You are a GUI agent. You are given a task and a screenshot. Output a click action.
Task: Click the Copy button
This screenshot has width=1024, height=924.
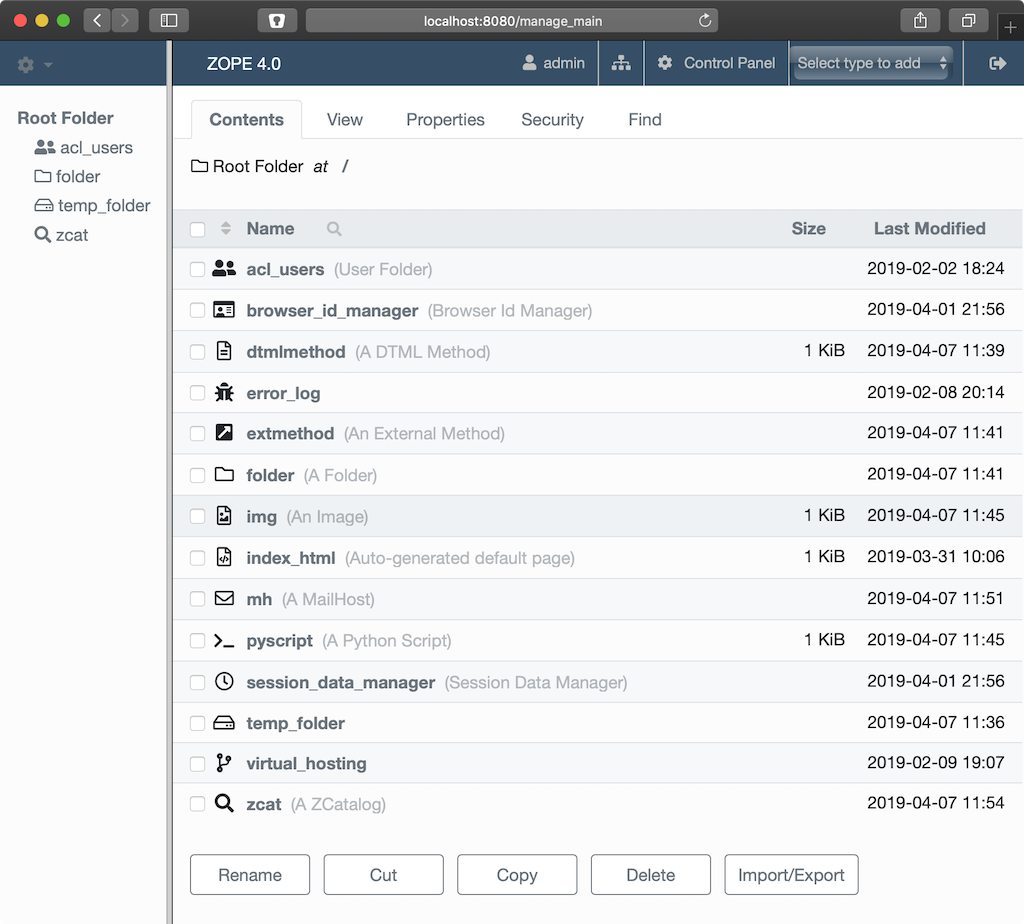pos(517,874)
